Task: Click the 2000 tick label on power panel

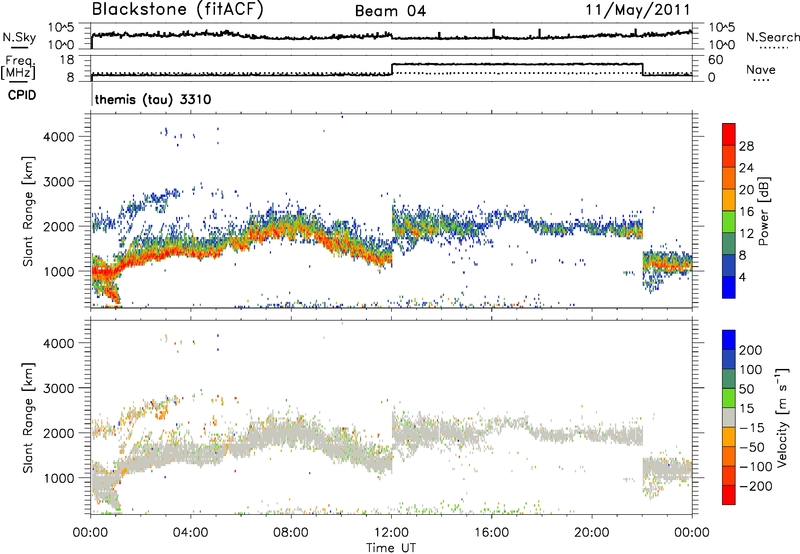Action: (59, 226)
